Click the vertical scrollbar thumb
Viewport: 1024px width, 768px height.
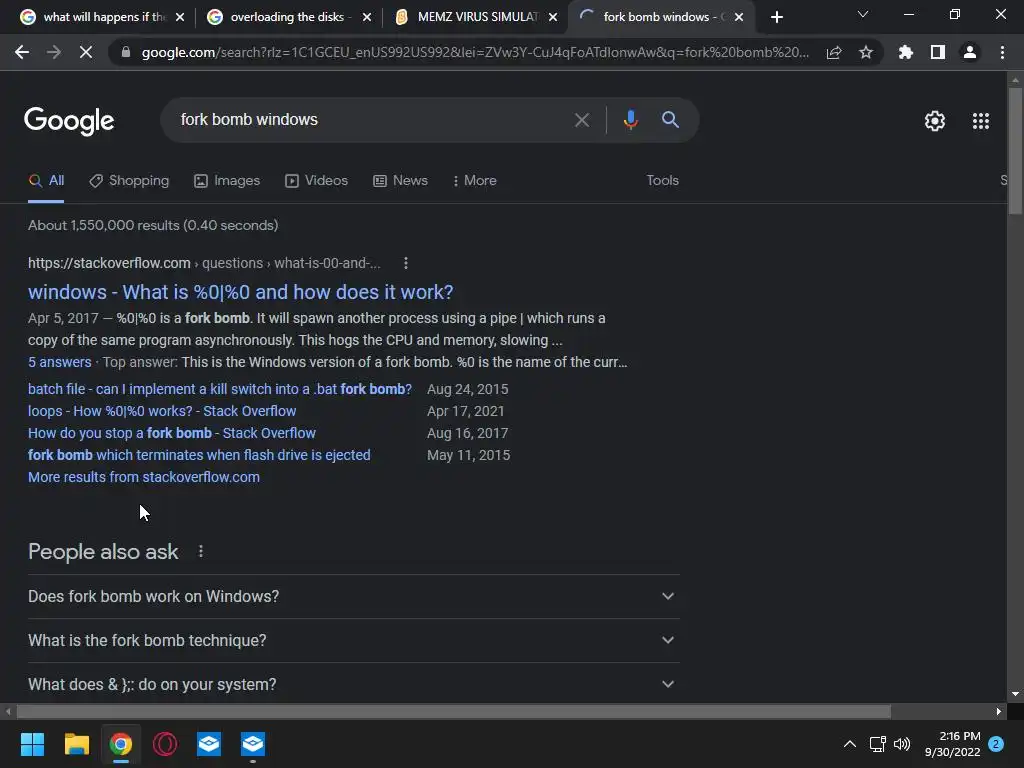coord(1015,150)
